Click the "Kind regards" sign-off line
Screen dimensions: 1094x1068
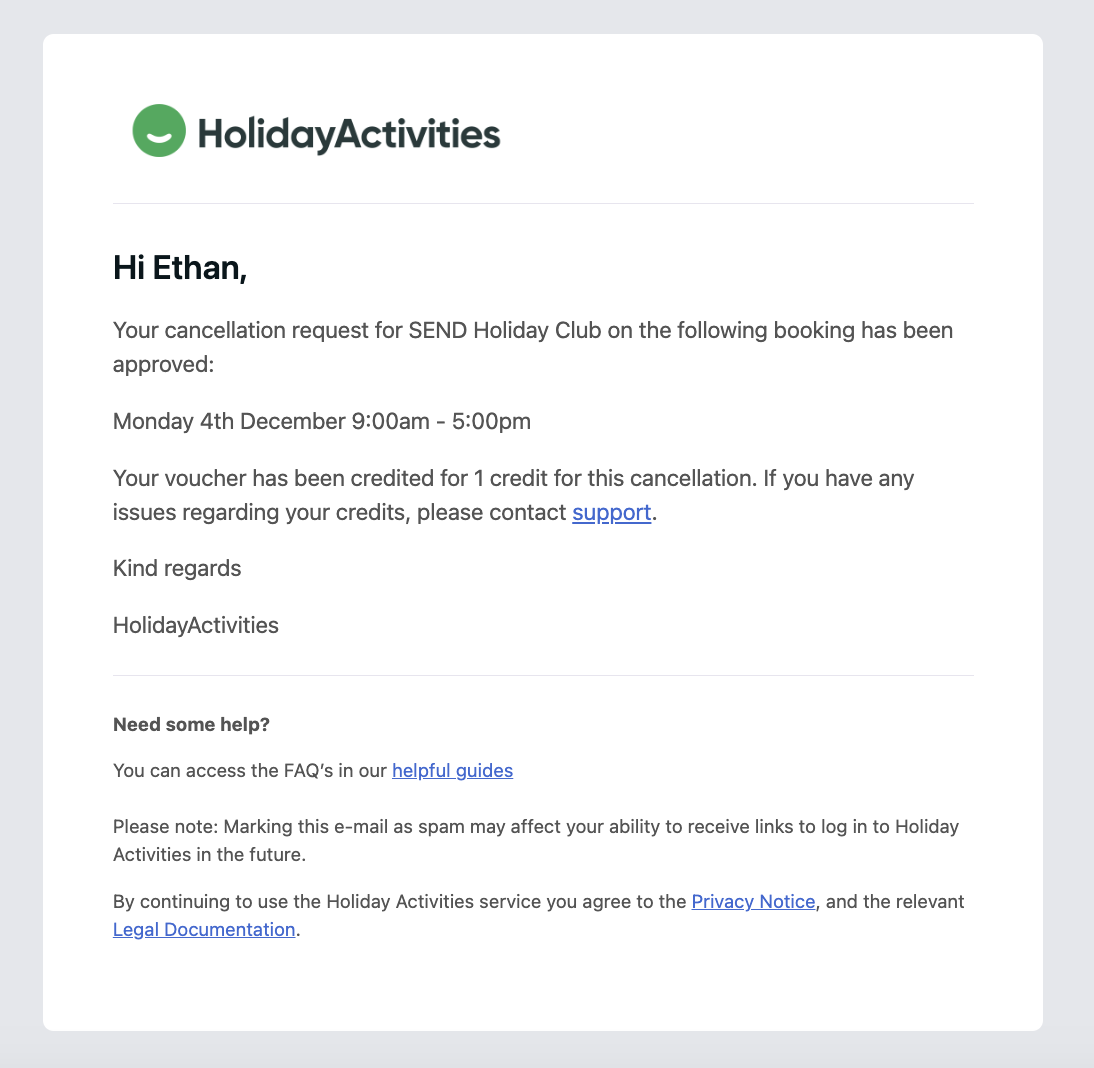177,569
